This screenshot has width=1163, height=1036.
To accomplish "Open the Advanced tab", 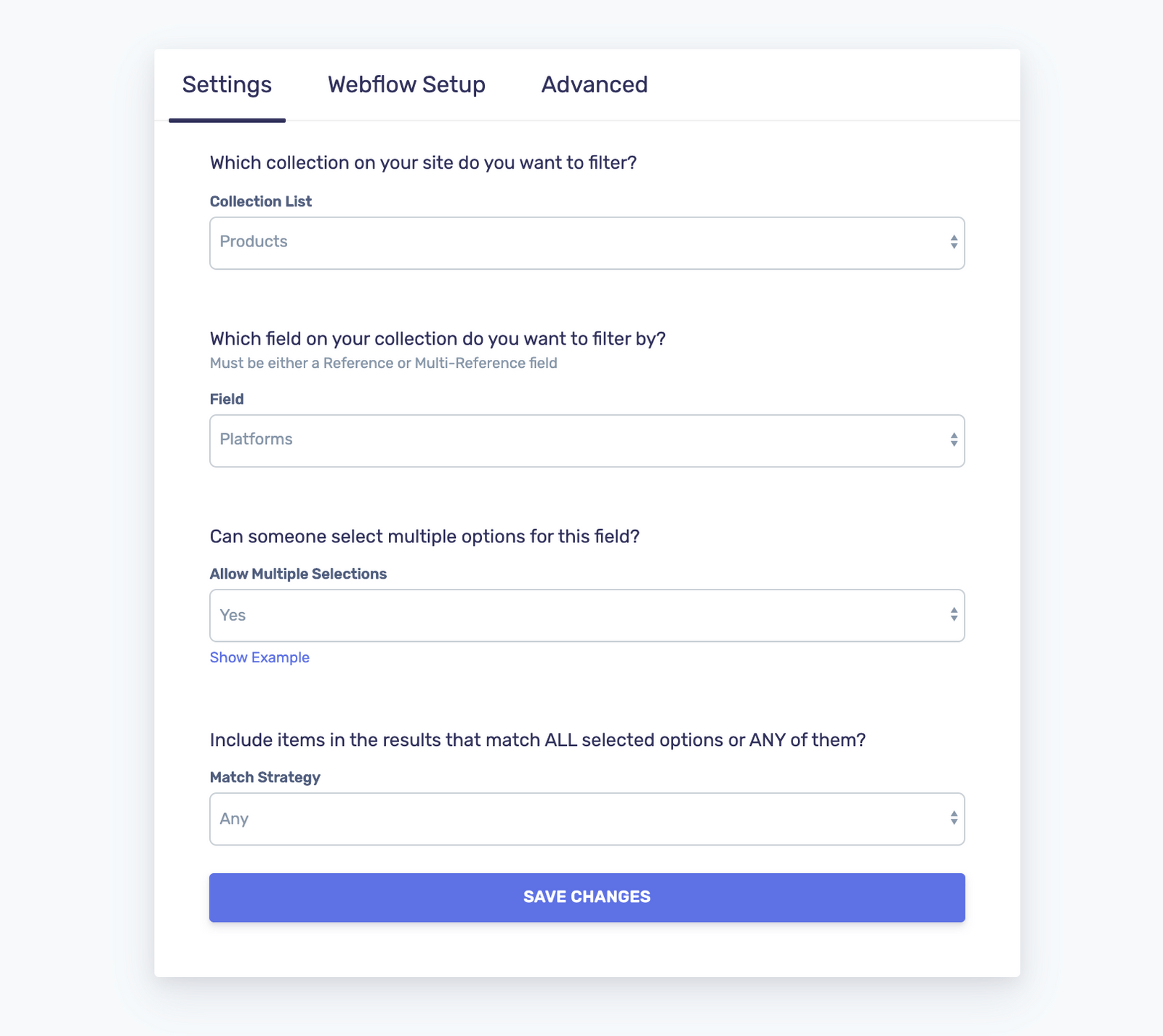I will [594, 85].
